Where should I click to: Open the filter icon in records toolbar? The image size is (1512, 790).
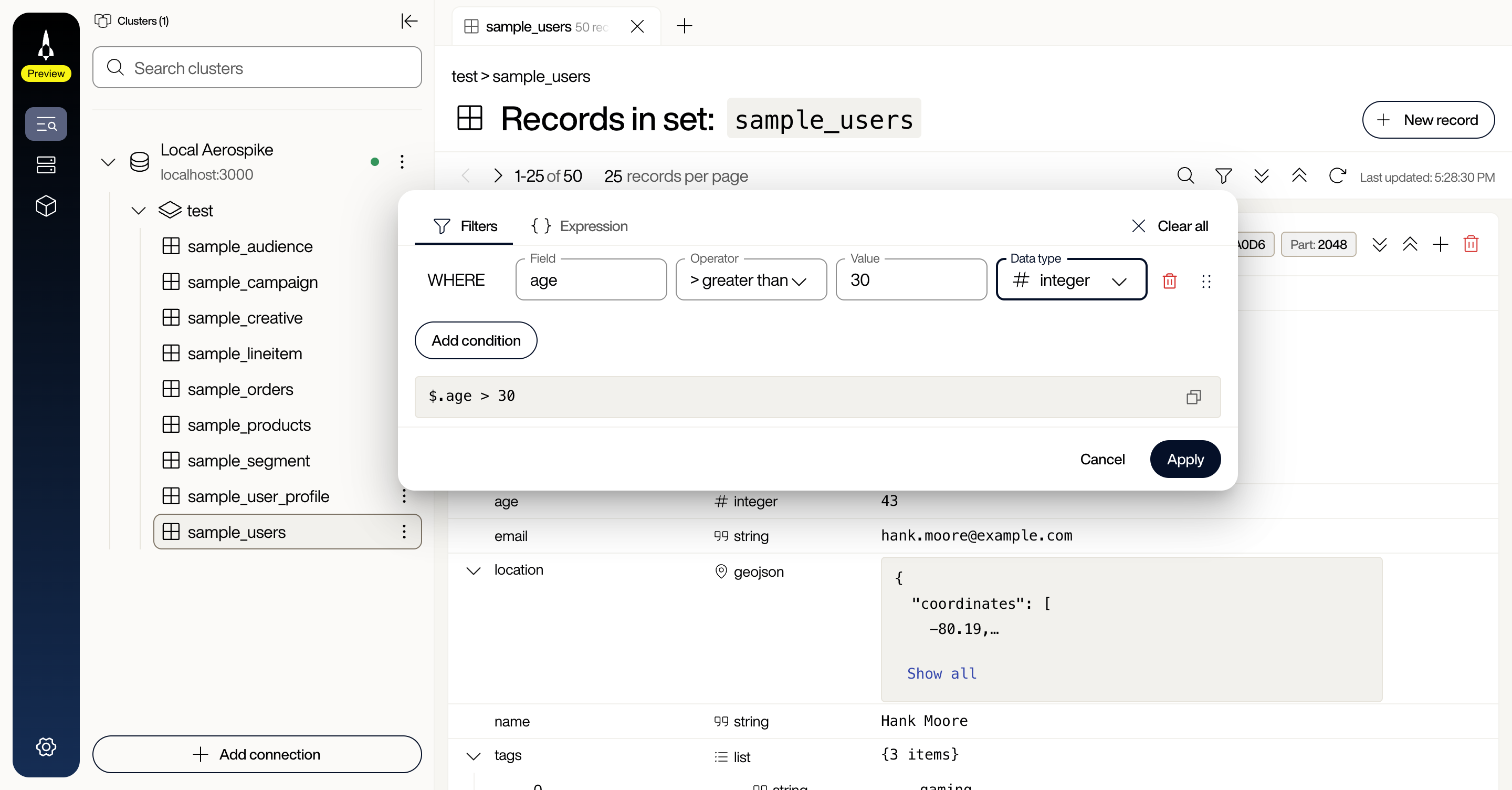[1223, 175]
